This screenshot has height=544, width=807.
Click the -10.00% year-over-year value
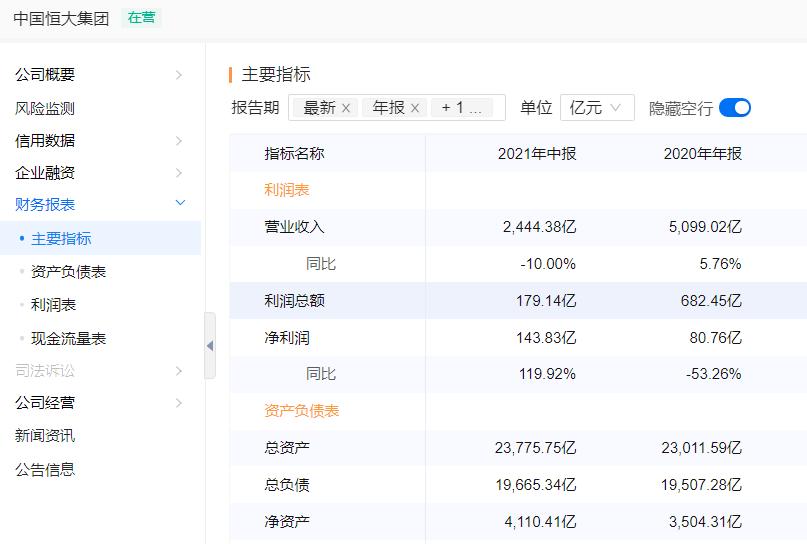pos(548,264)
